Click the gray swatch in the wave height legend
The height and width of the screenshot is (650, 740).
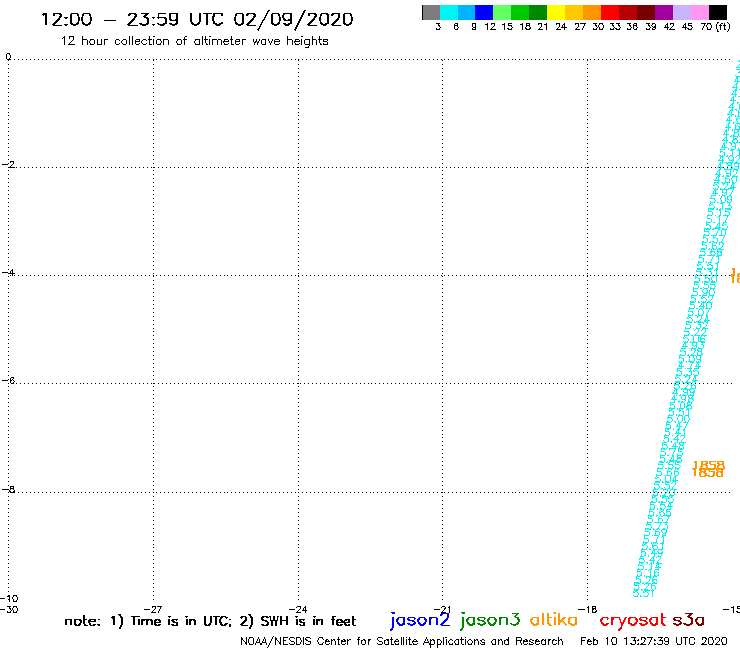431,12
